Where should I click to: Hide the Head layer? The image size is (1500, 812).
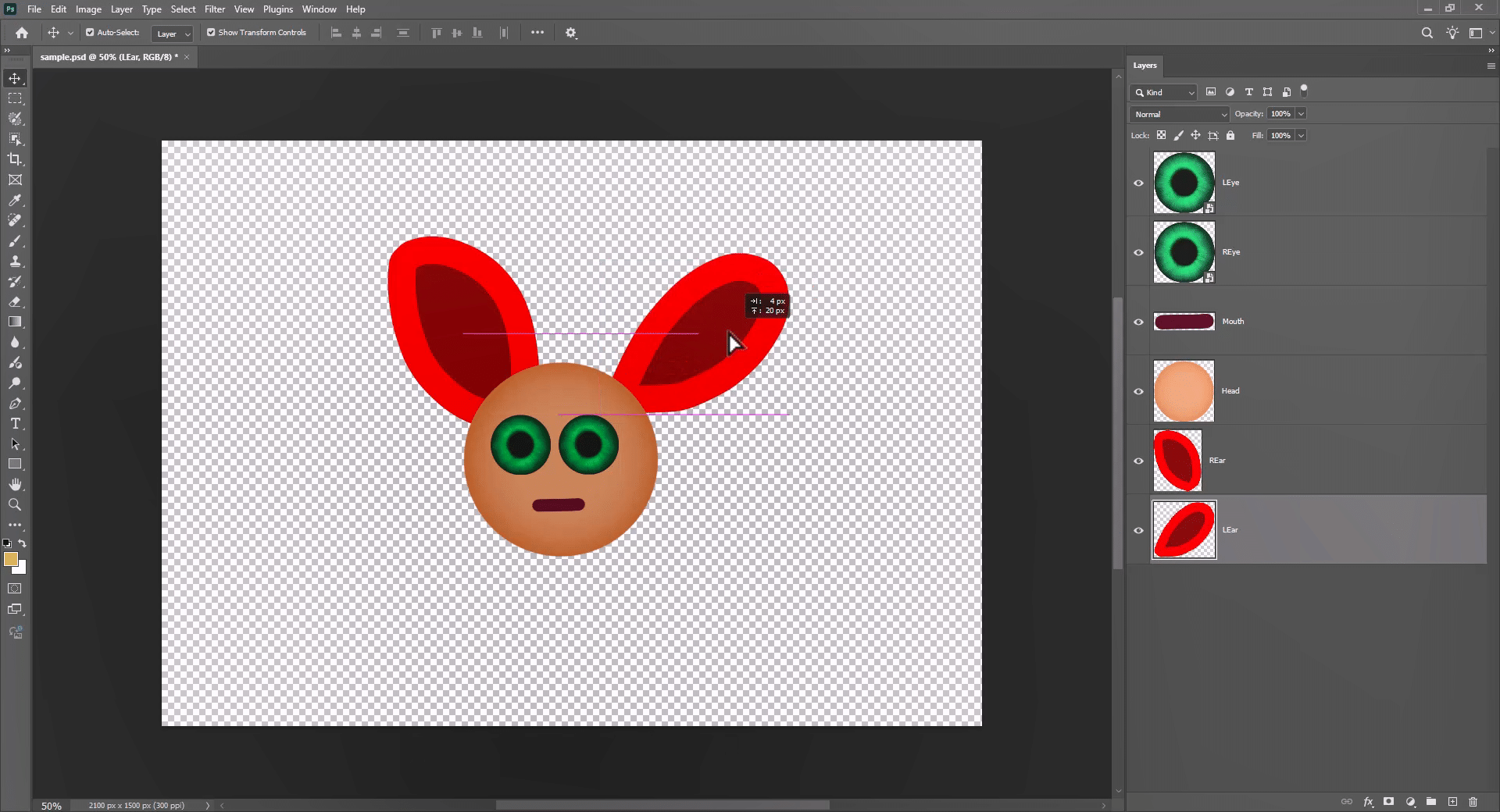1138,391
